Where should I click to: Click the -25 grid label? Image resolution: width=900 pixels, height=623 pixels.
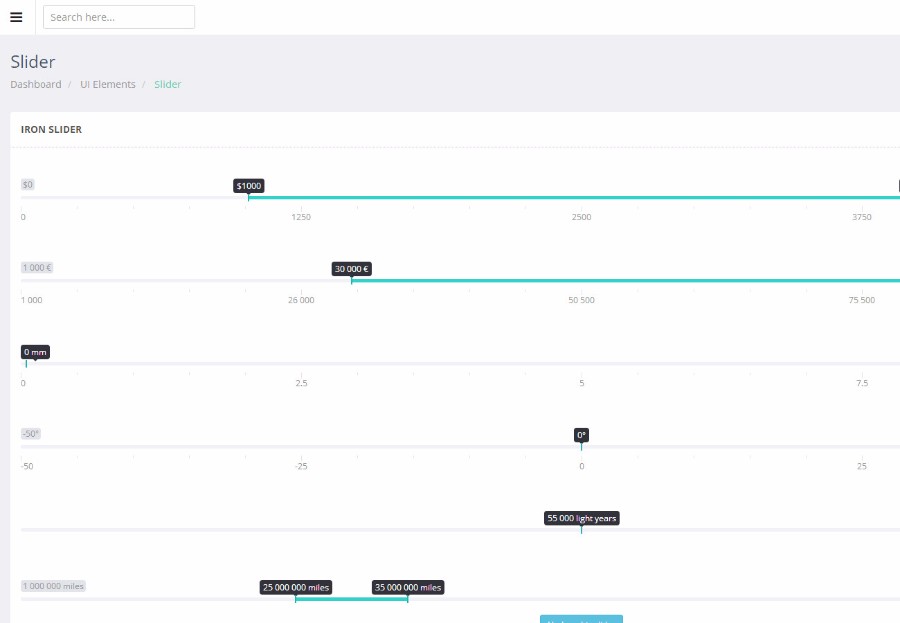pyautogui.click(x=301, y=466)
